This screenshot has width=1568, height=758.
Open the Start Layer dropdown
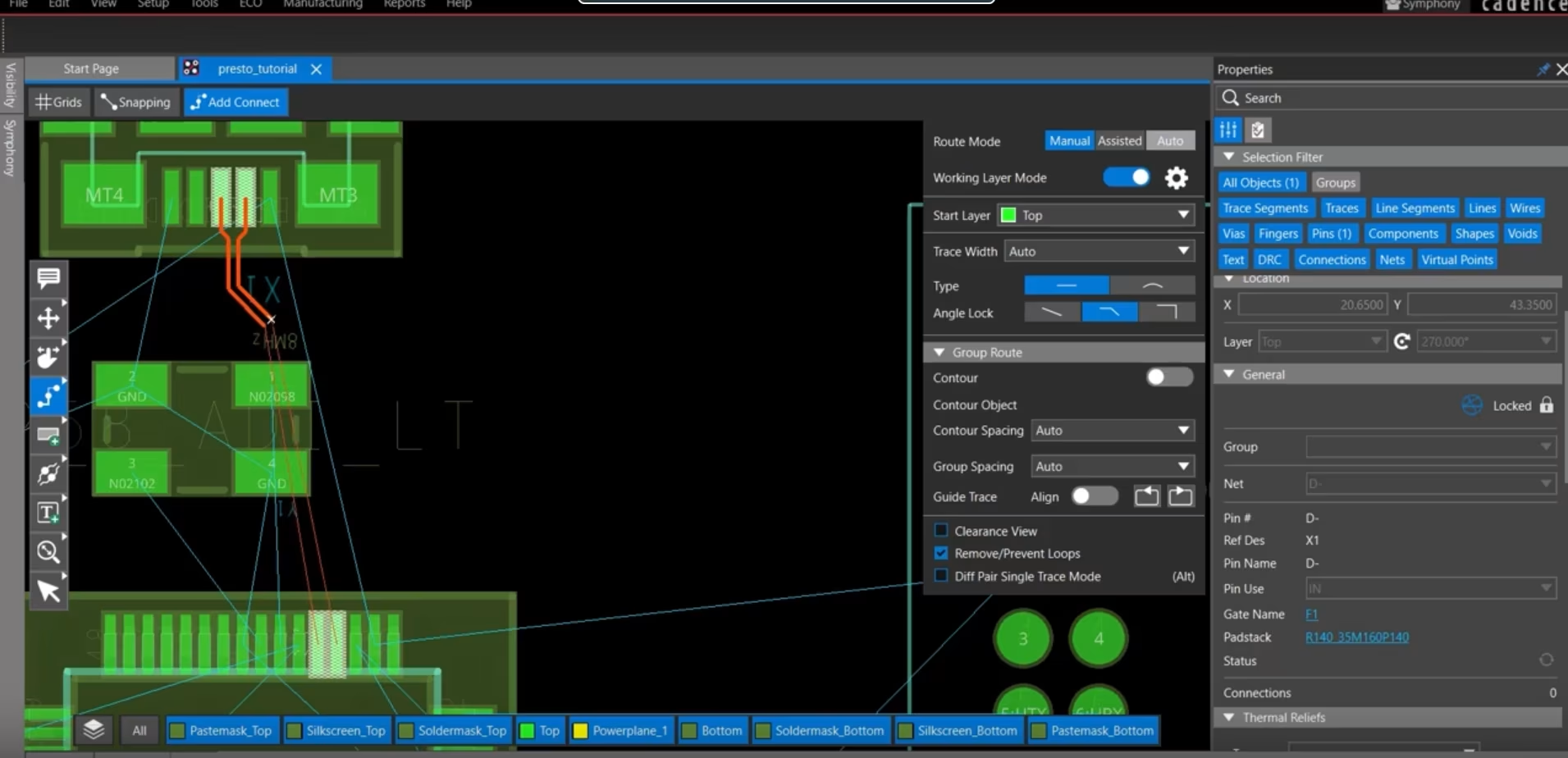tap(1095, 215)
